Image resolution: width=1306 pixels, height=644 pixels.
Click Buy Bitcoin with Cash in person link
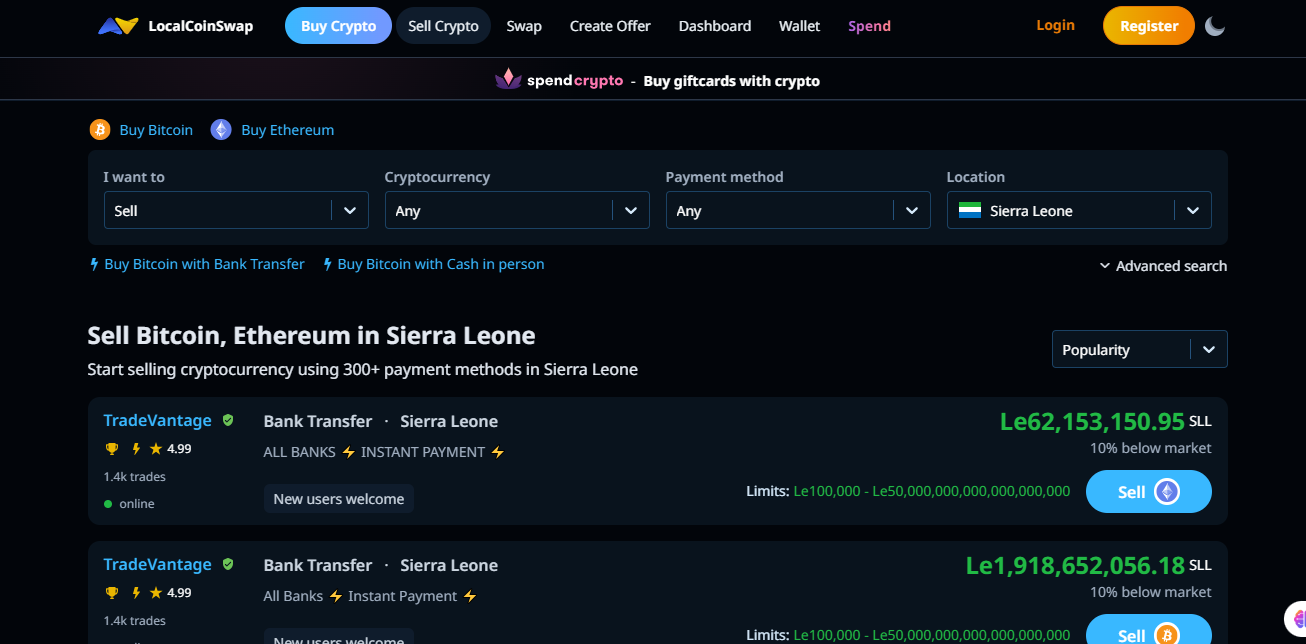click(x=441, y=264)
